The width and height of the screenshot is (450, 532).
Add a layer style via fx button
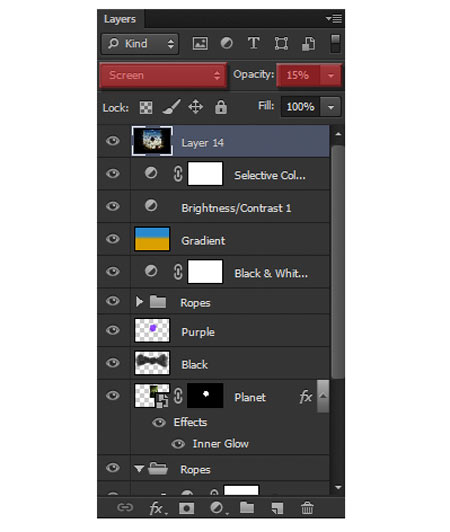[157, 508]
